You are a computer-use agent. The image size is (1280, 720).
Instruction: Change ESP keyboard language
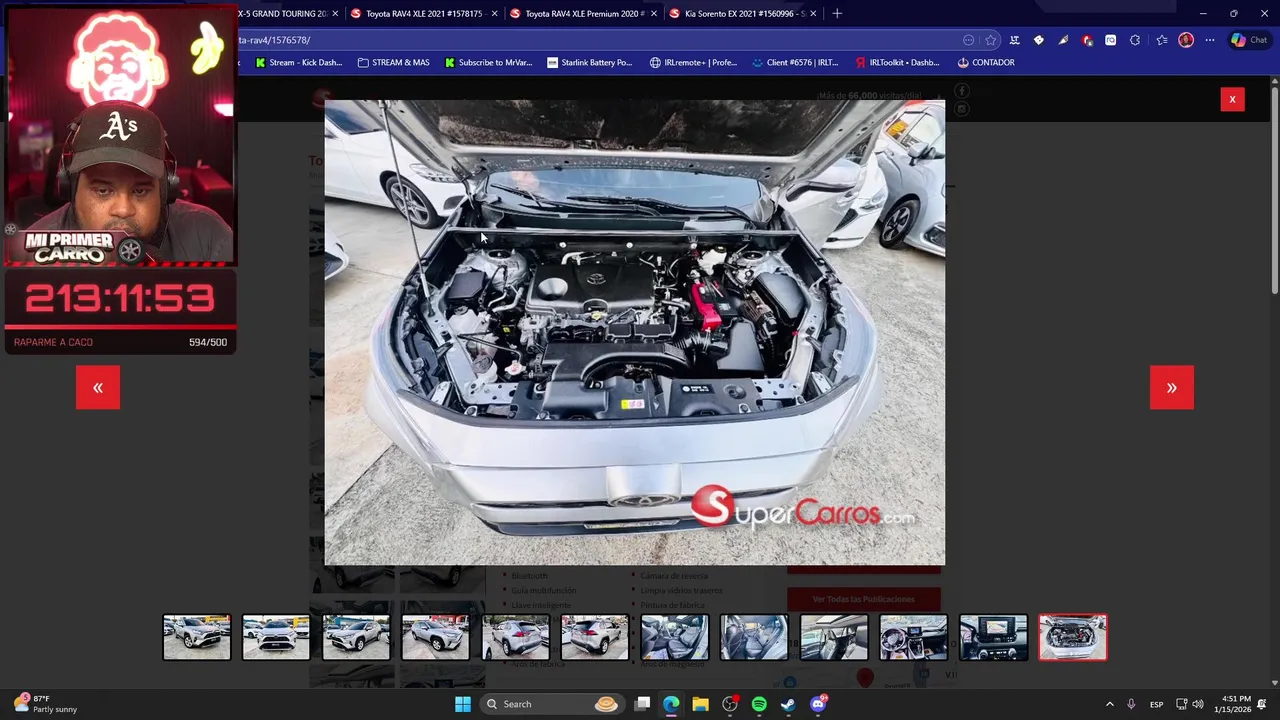[1156, 704]
